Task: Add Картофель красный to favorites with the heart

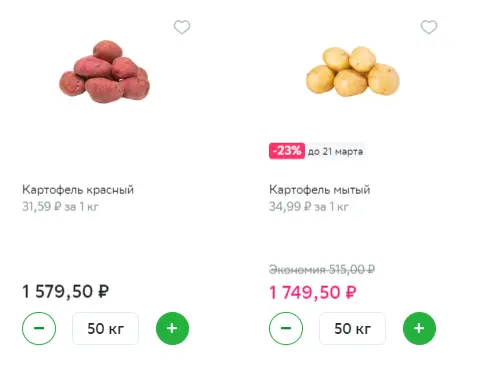Action: [x=182, y=27]
